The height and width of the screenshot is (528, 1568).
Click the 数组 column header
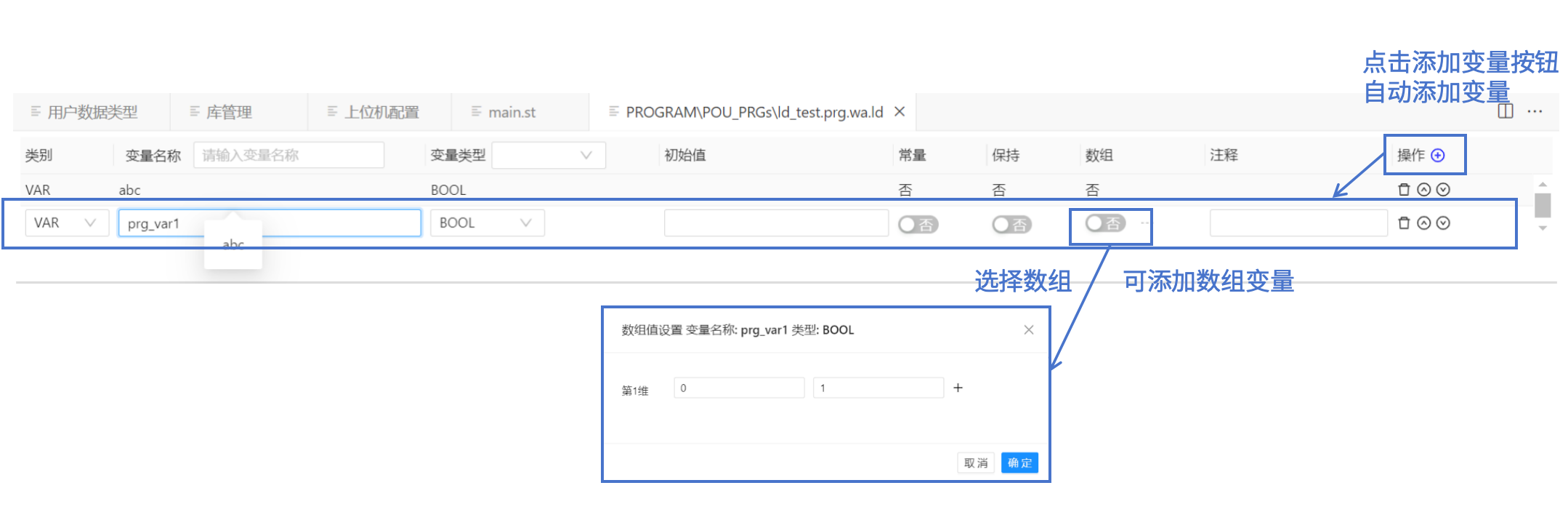pyautogui.click(x=1099, y=155)
